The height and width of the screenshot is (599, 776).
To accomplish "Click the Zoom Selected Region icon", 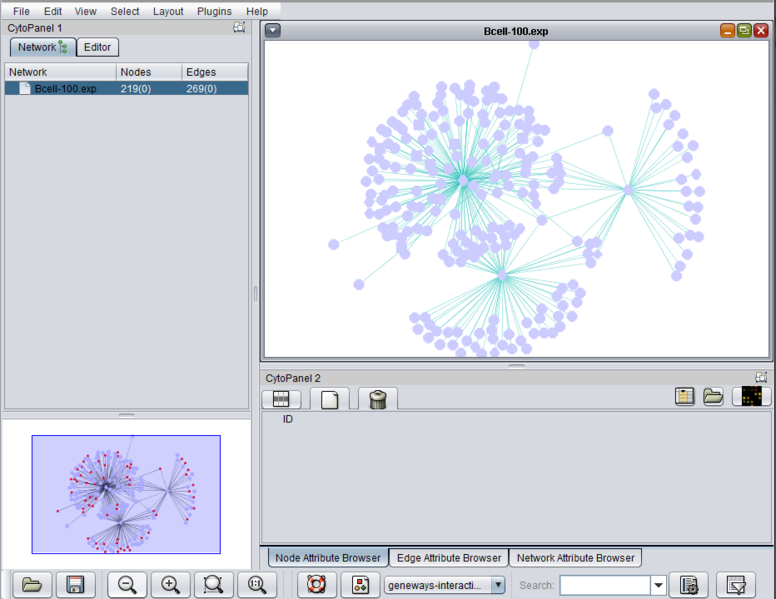I will [213, 585].
